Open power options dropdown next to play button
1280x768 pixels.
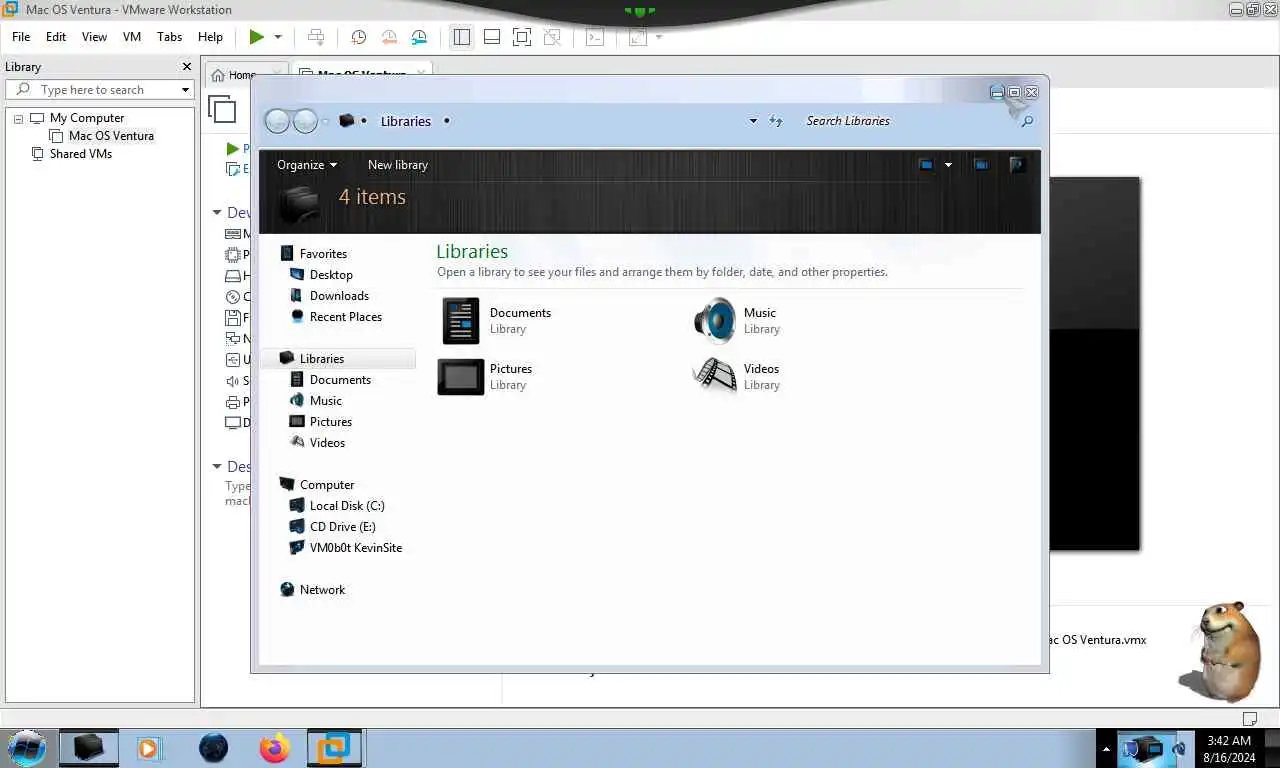tap(278, 37)
